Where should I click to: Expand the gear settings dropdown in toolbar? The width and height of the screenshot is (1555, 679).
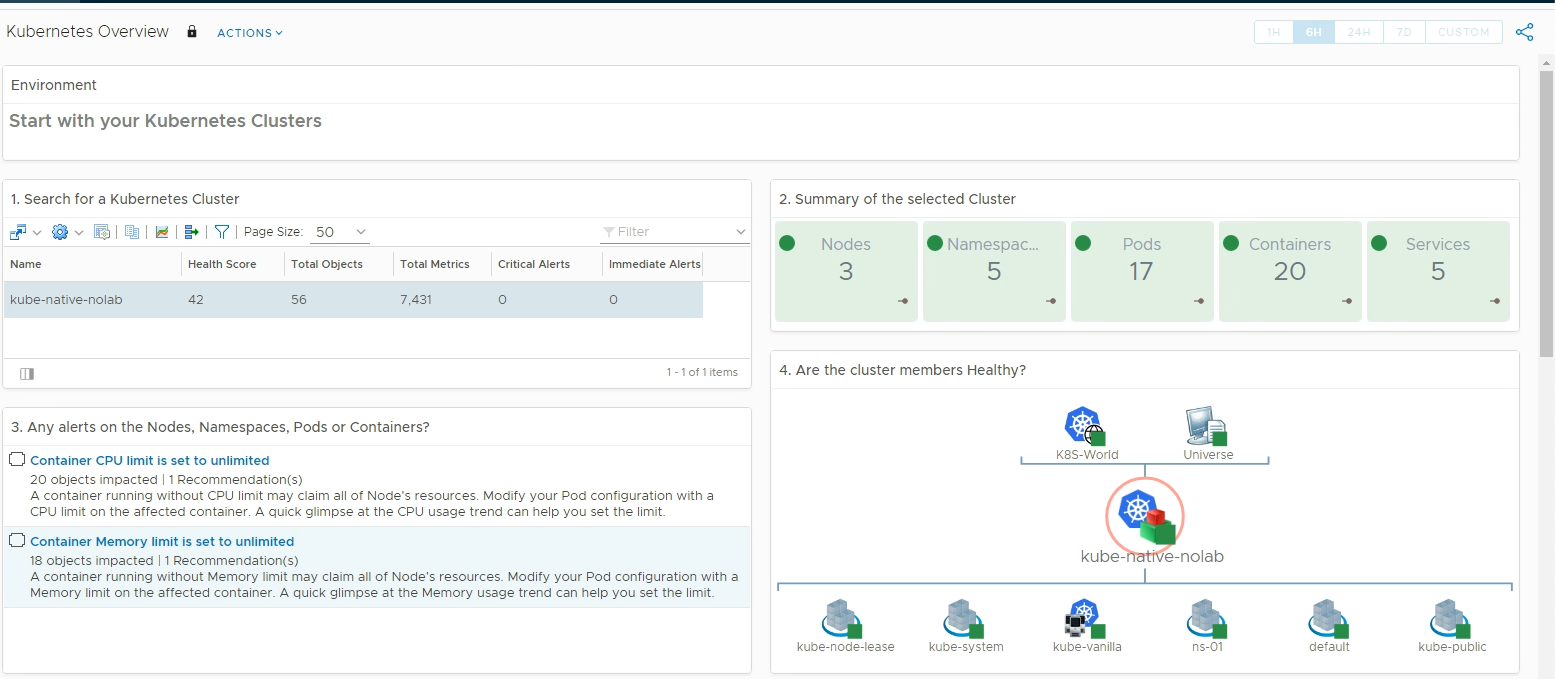(x=67, y=232)
